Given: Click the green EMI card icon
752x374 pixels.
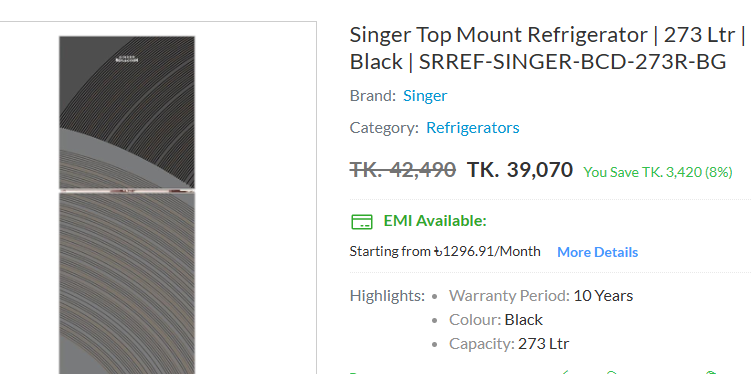Looking at the screenshot, I should 362,222.
